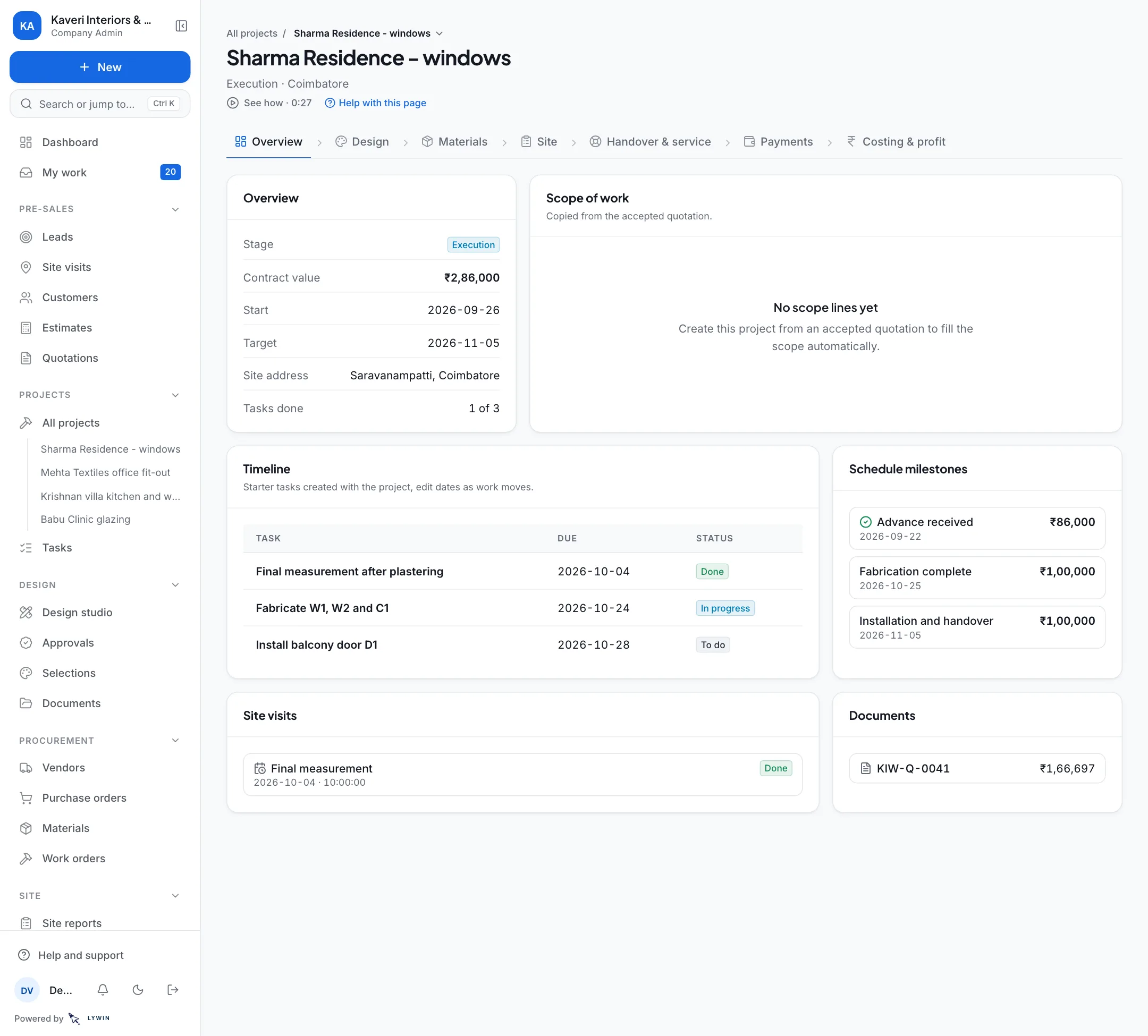Click the Selections palette icon
Image resolution: width=1148 pixels, height=1036 pixels.
pyautogui.click(x=26, y=673)
